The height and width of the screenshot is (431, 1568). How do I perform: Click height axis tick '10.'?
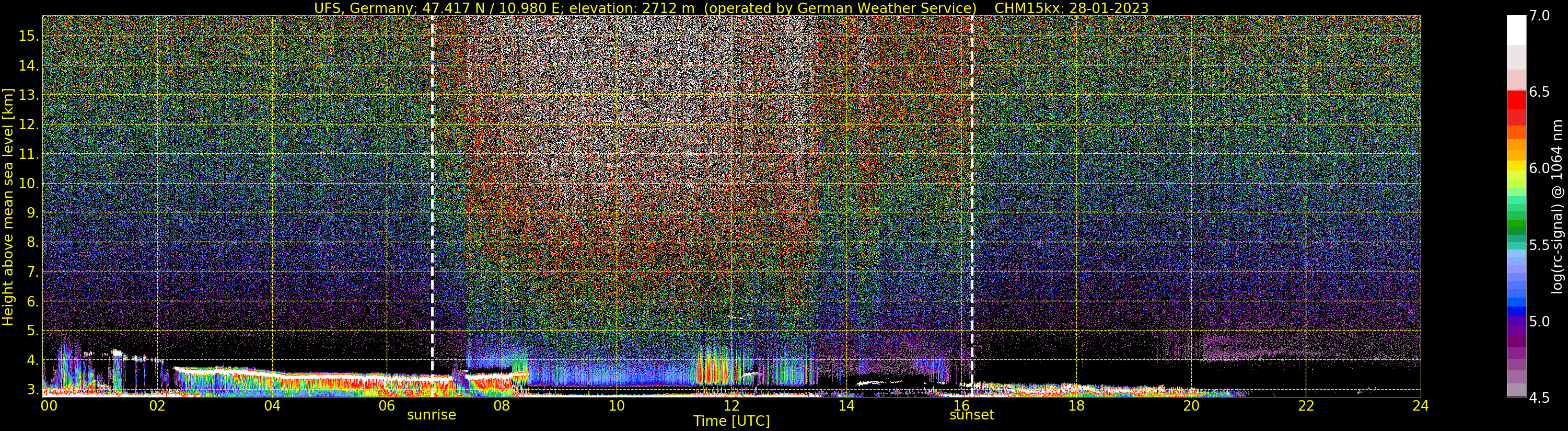coord(28,184)
